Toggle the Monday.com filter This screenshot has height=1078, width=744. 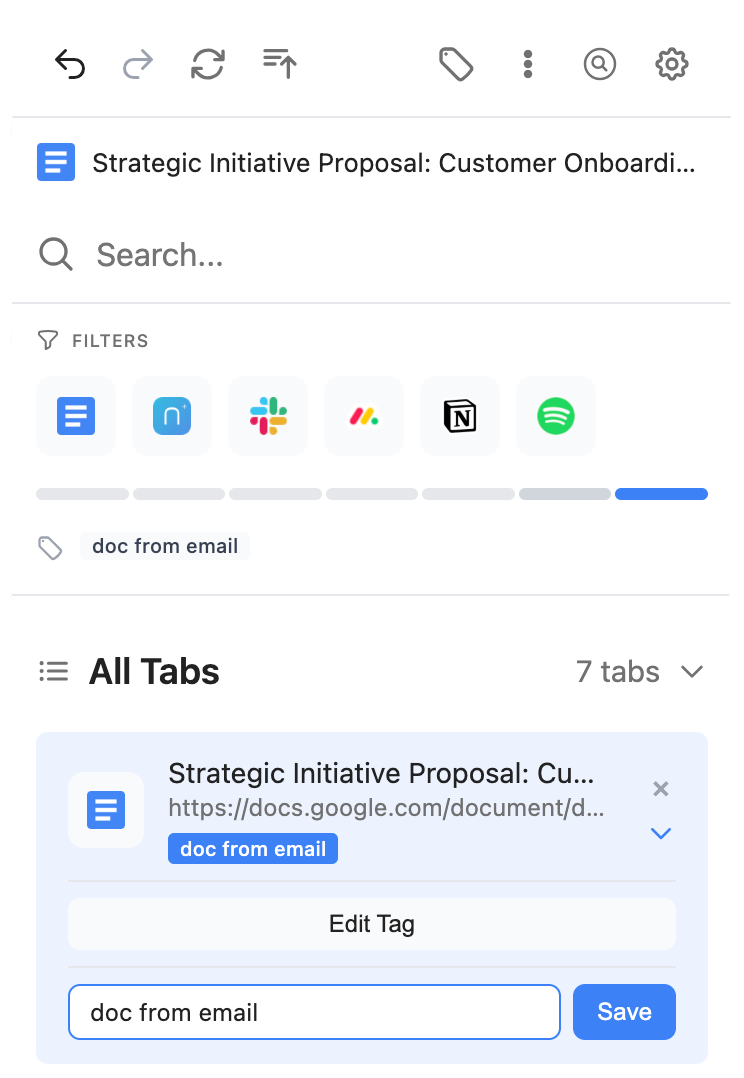tap(363, 416)
